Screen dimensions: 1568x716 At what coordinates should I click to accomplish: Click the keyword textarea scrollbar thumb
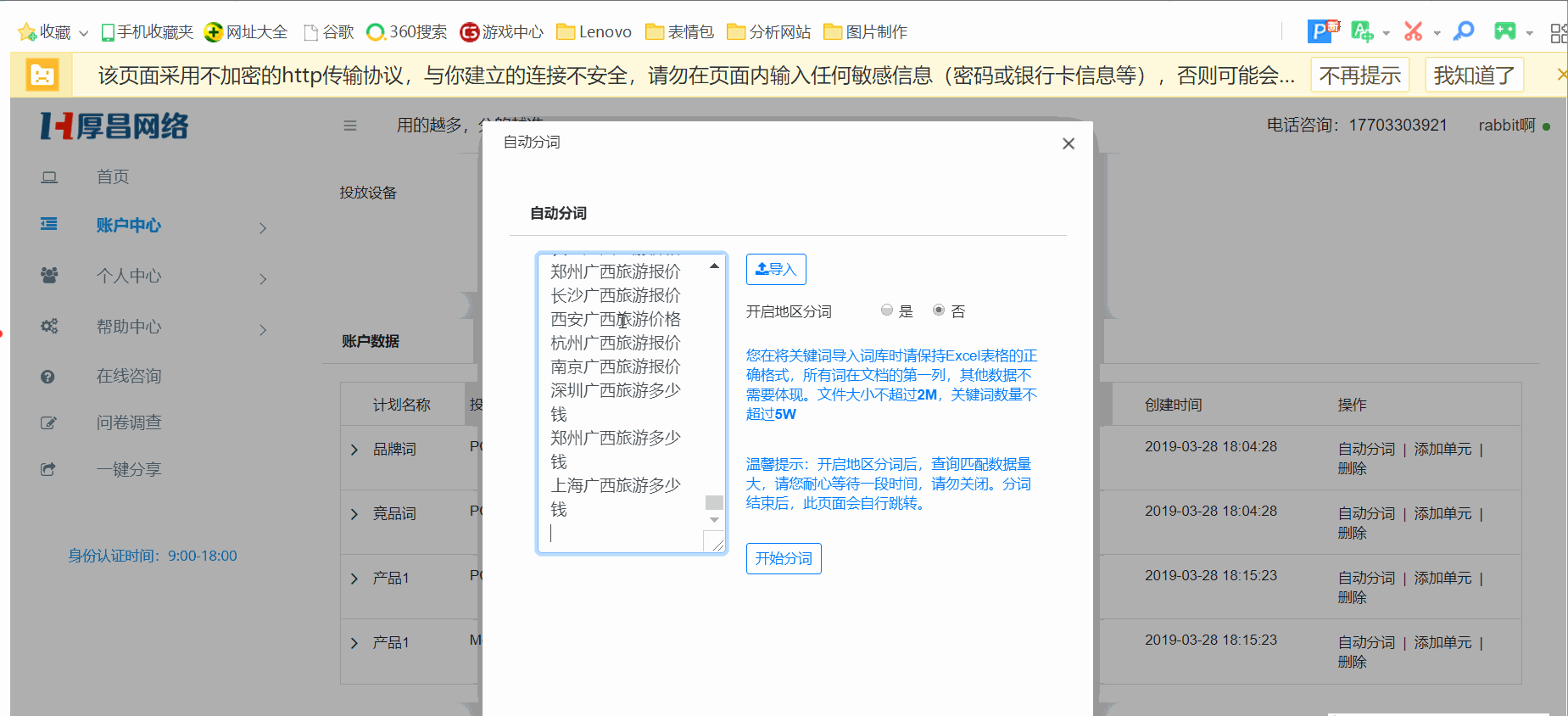(715, 502)
